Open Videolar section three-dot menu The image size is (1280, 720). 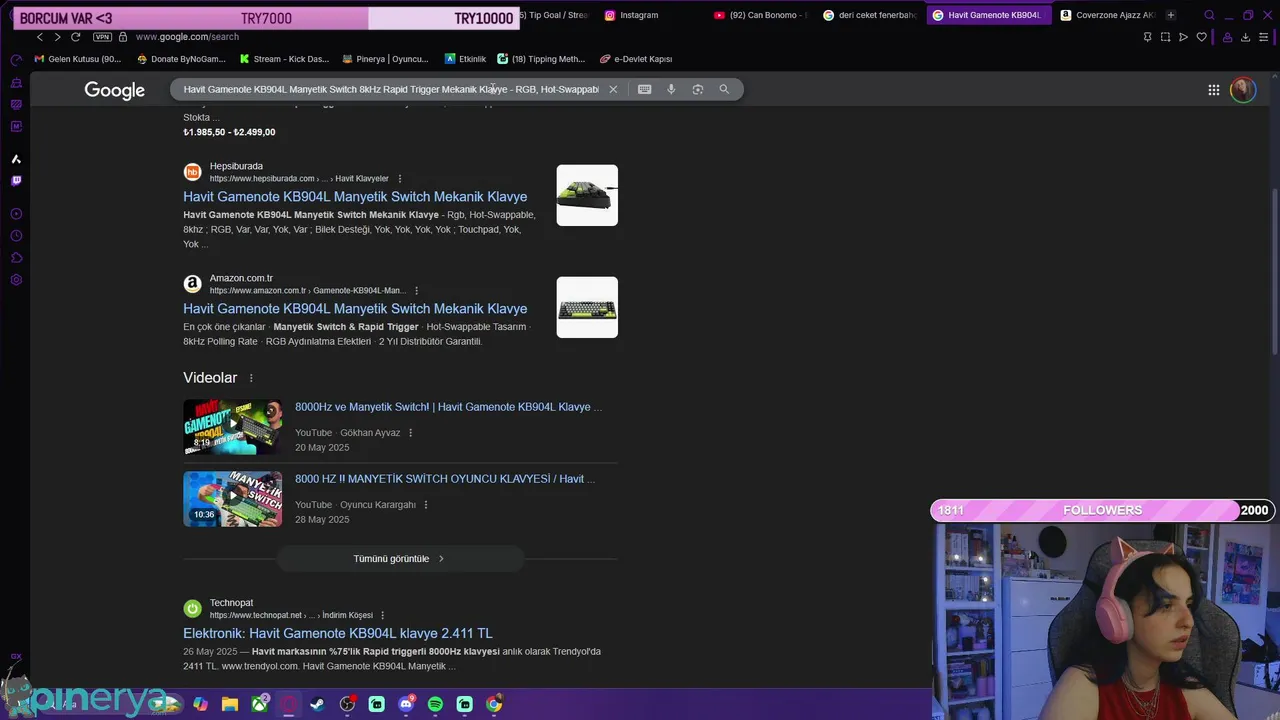click(x=251, y=378)
